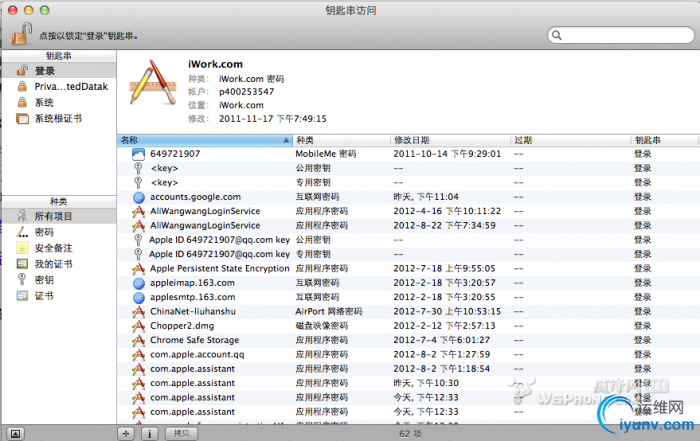Filter by 密码 category
The height and width of the screenshot is (441, 700).
tap(59, 232)
